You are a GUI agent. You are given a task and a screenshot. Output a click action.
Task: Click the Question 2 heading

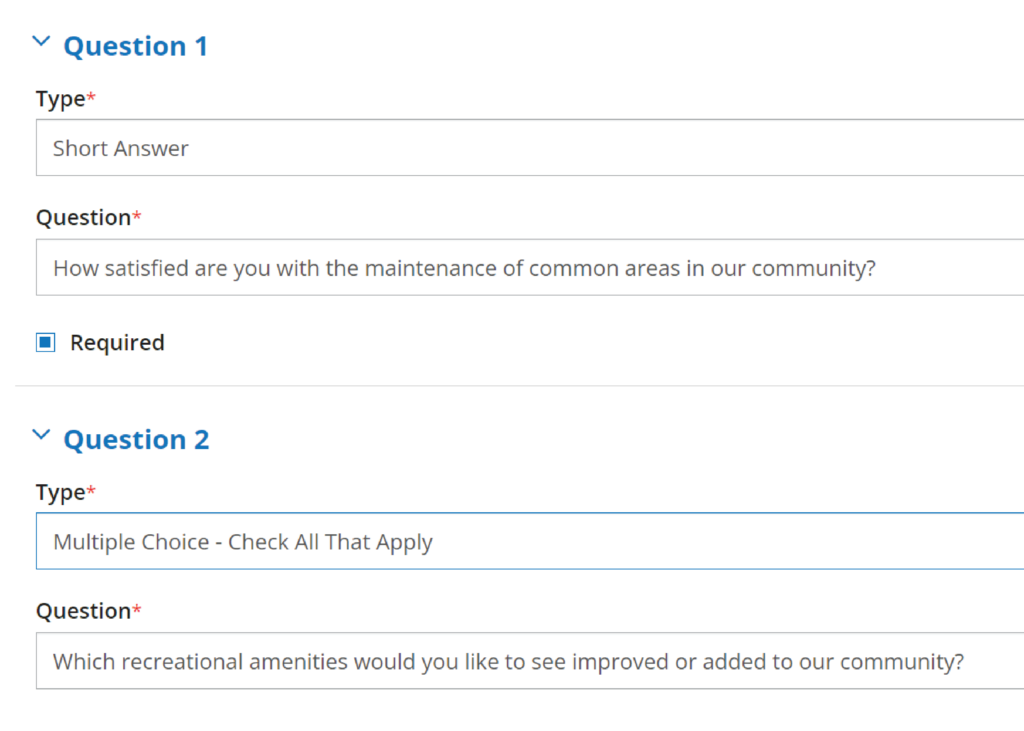pos(136,440)
